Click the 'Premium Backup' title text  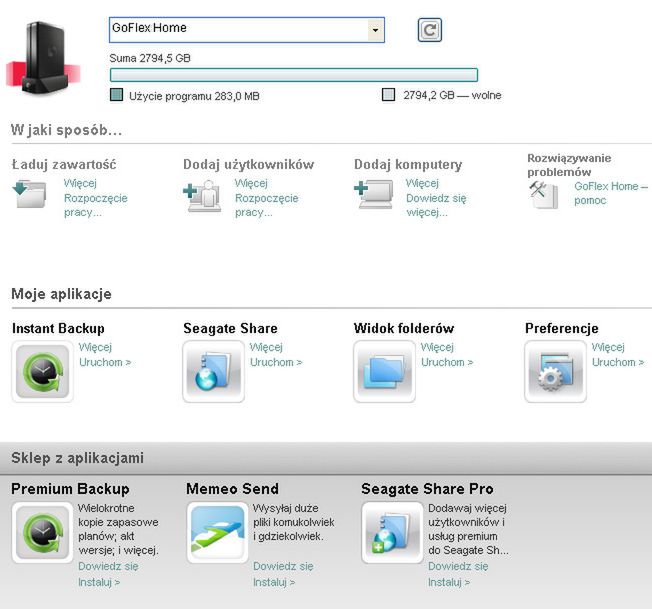(x=70, y=489)
